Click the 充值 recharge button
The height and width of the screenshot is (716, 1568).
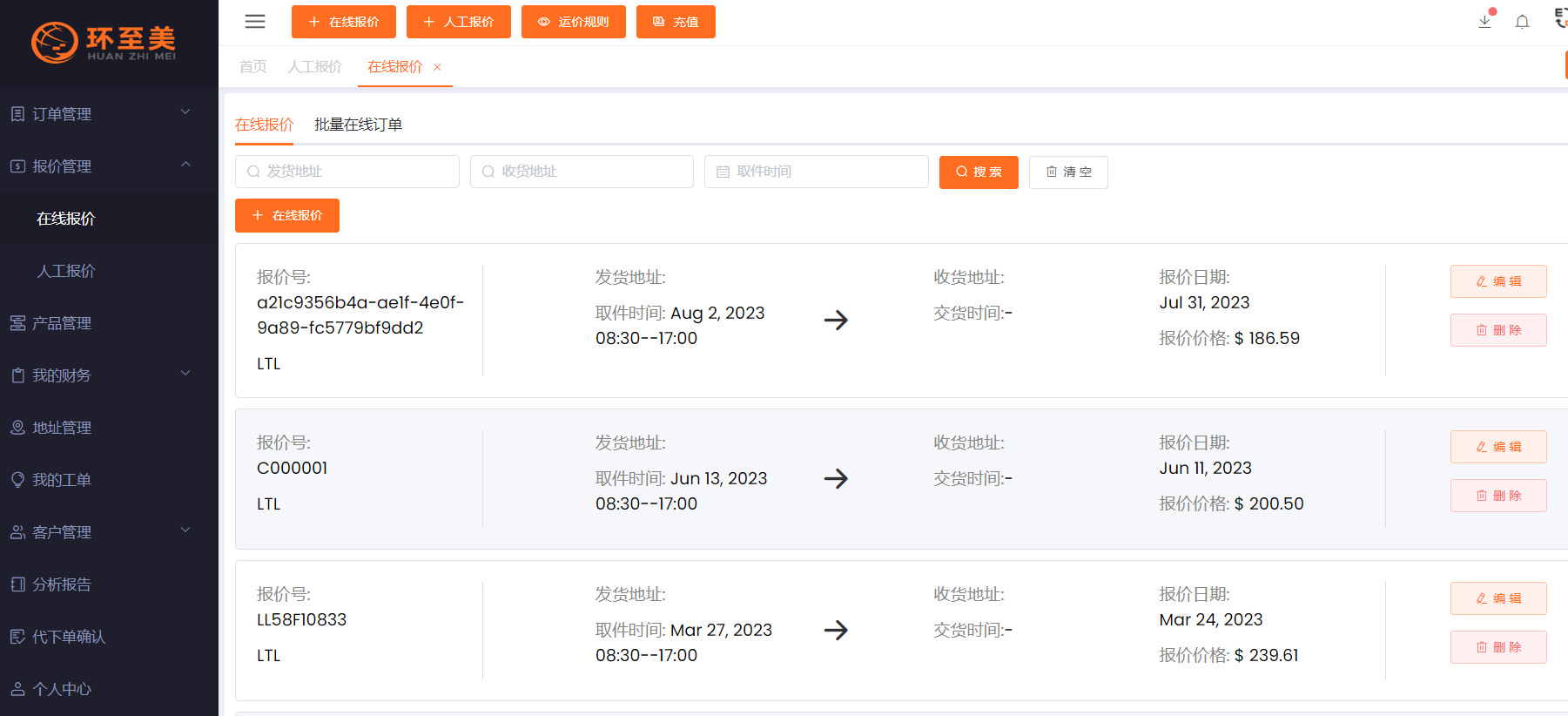point(676,22)
